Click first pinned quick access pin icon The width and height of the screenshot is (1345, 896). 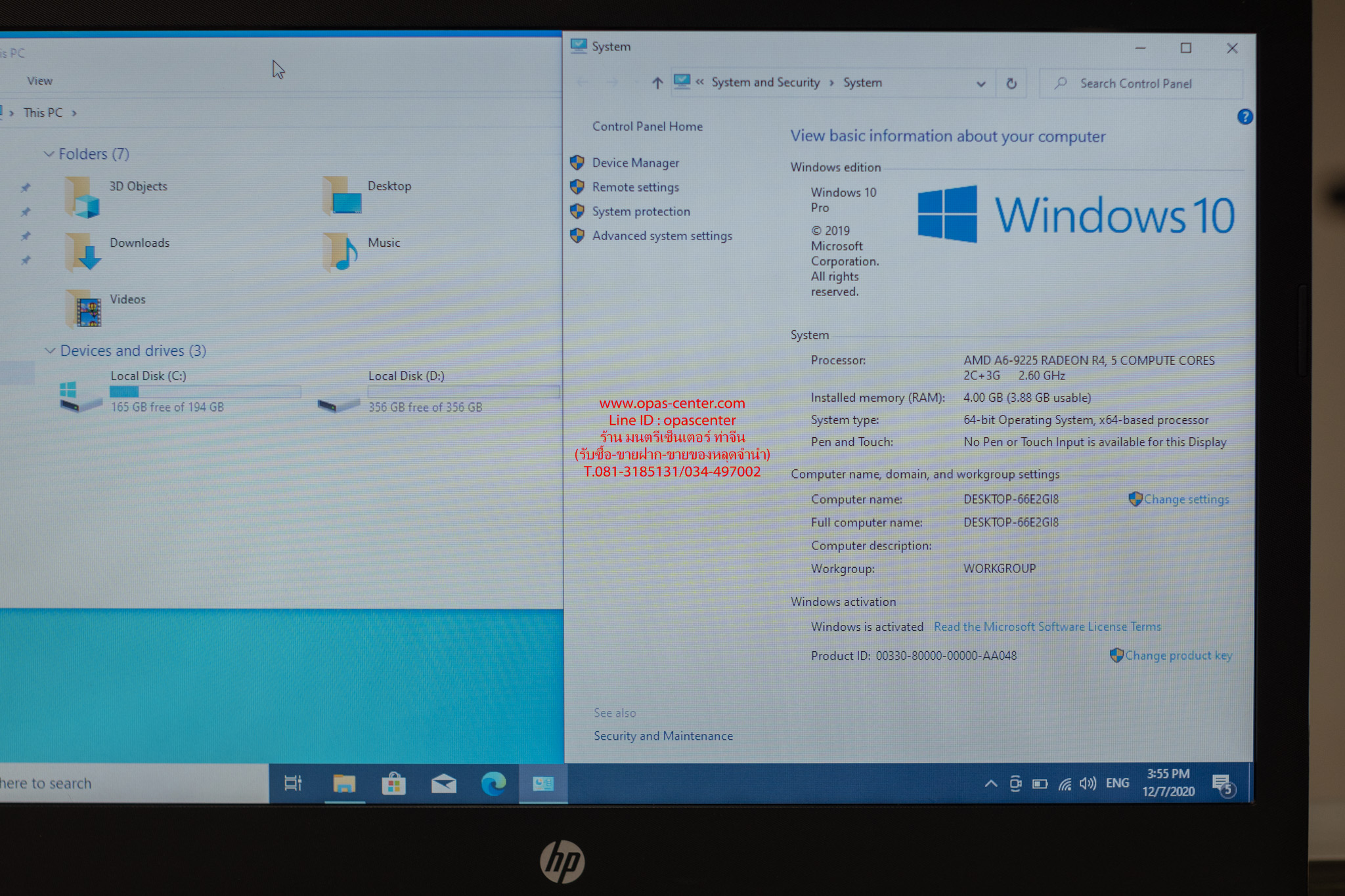pyautogui.click(x=26, y=188)
